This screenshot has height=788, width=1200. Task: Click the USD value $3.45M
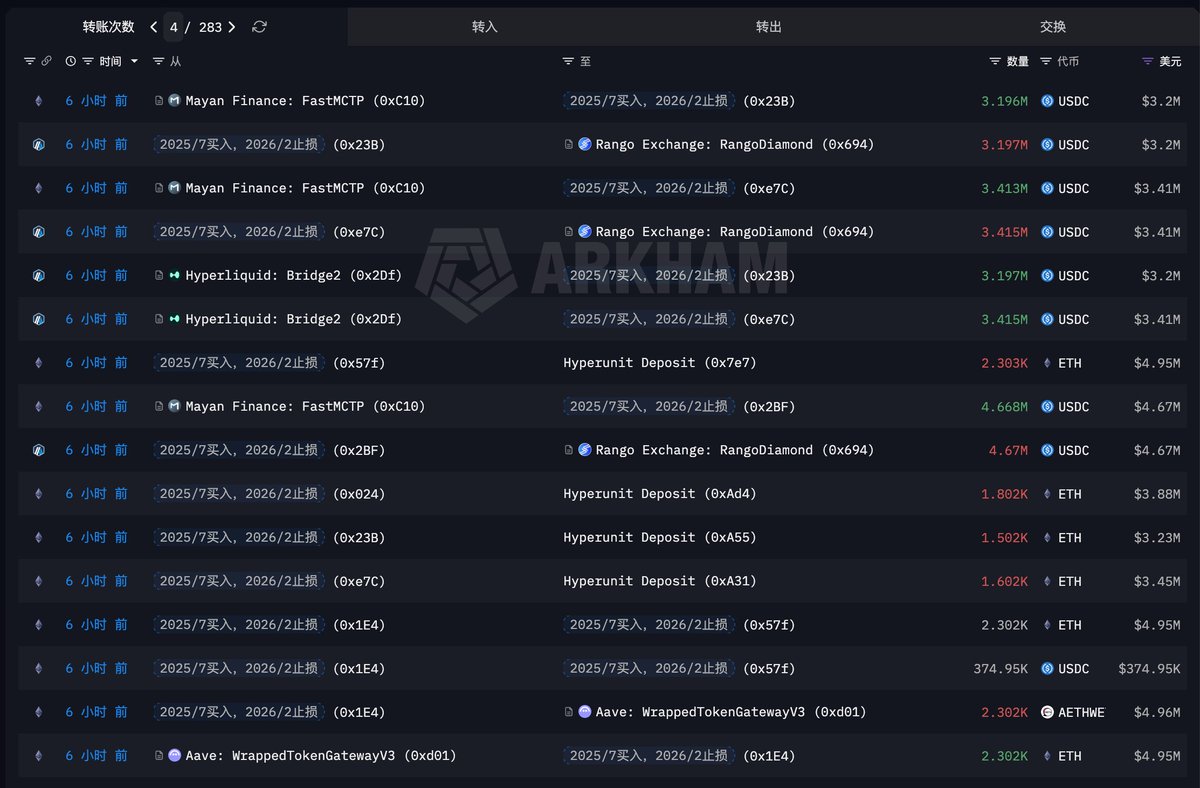coord(1157,581)
